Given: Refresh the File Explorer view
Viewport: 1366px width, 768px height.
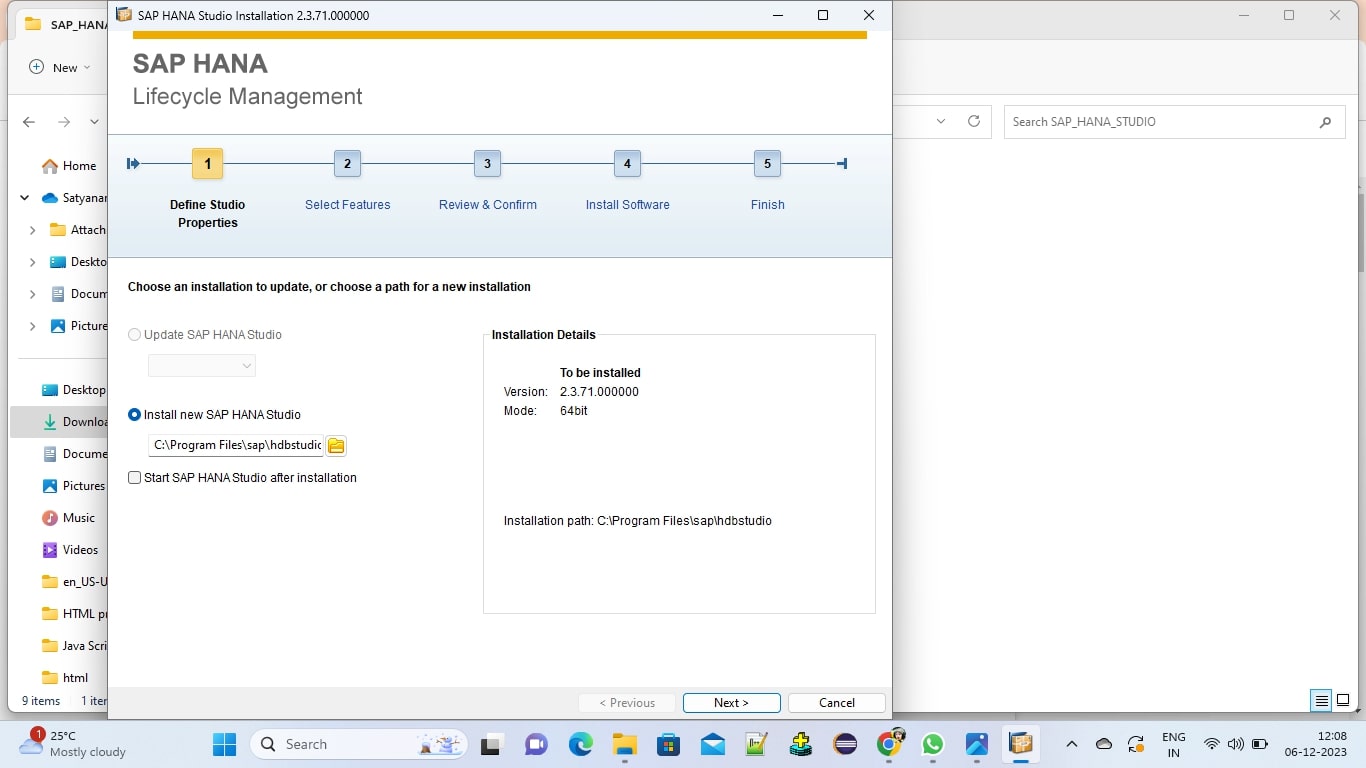Looking at the screenshot, I should pos(974,121).
